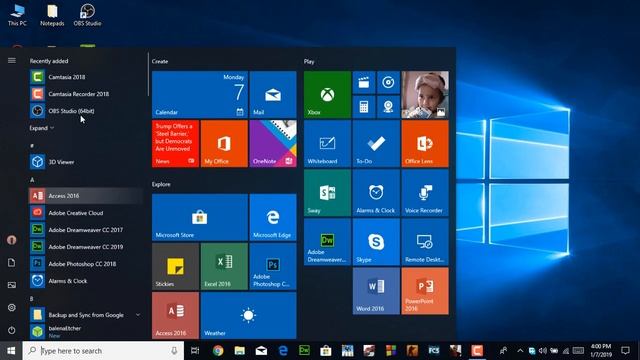Open the Photos tile with child picture
The width and height of the screenshot is (640, 360).
(425, 95)
